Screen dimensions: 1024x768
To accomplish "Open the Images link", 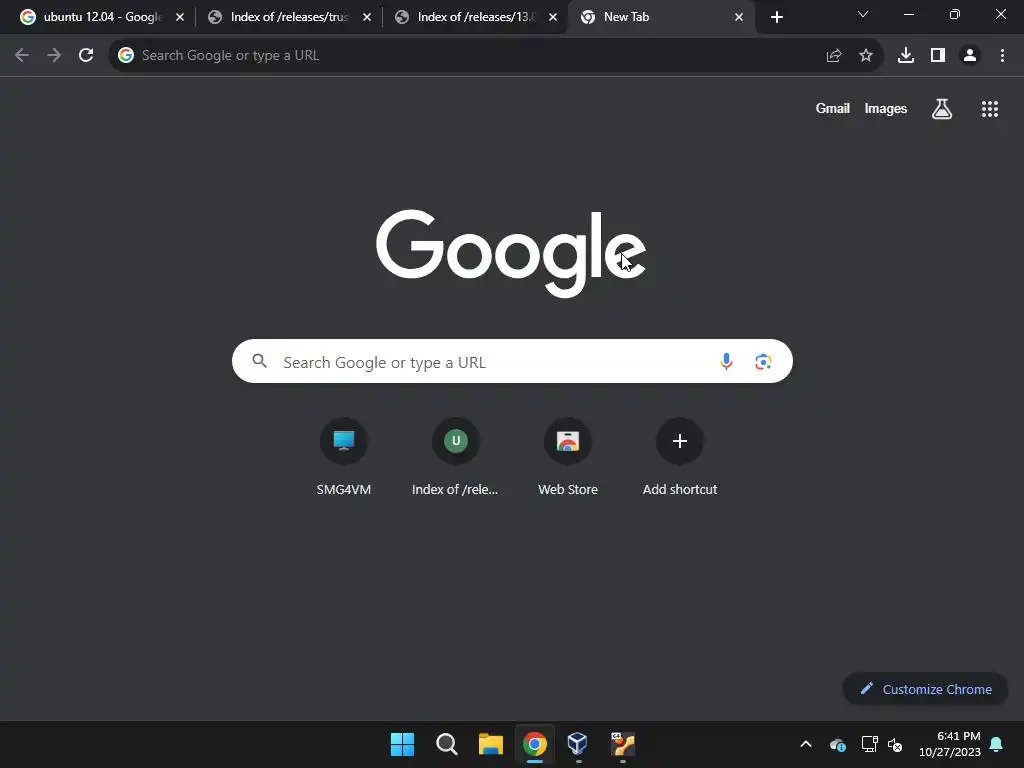I will coord(886,108).
